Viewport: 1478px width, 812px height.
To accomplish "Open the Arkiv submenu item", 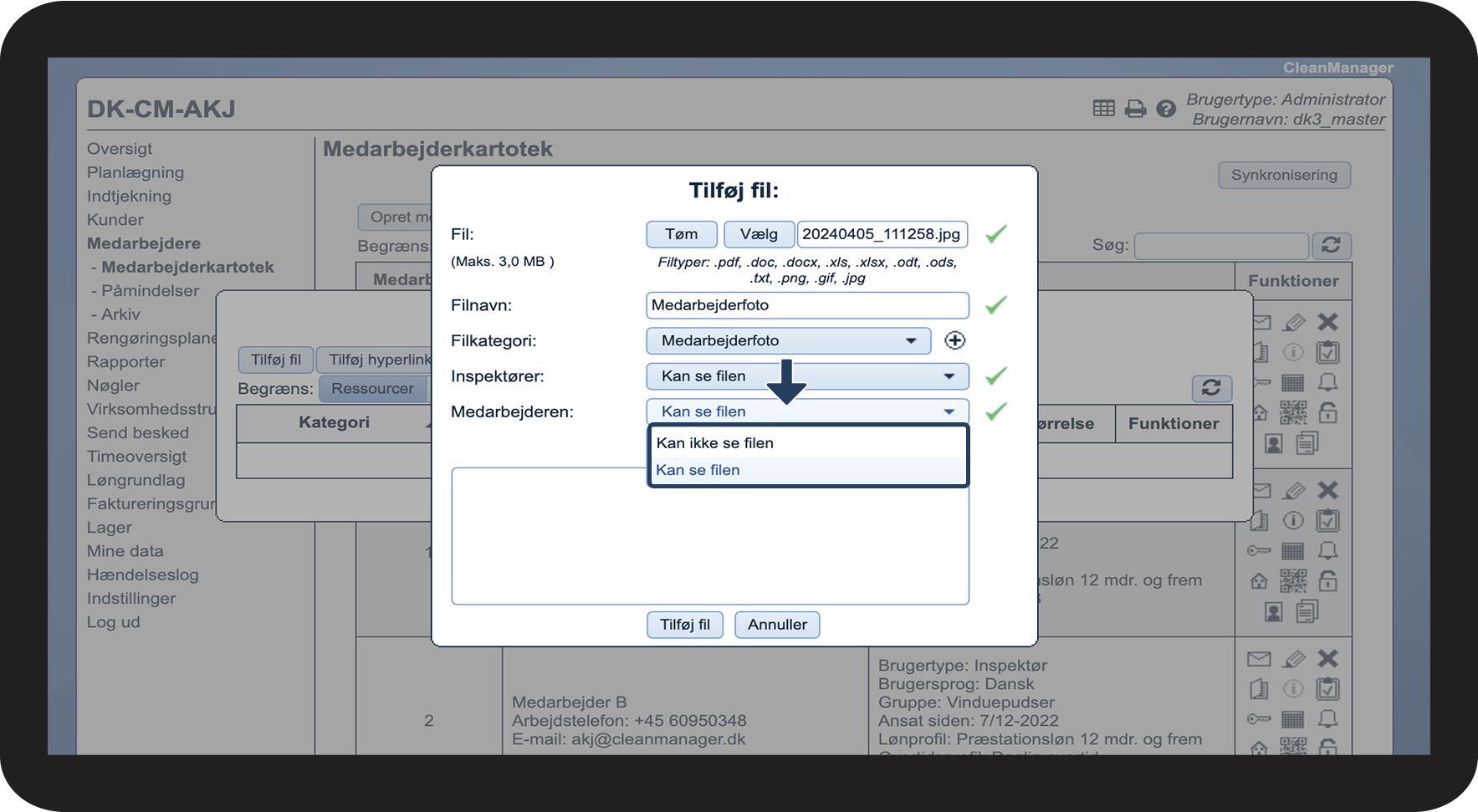I will 120,314.
